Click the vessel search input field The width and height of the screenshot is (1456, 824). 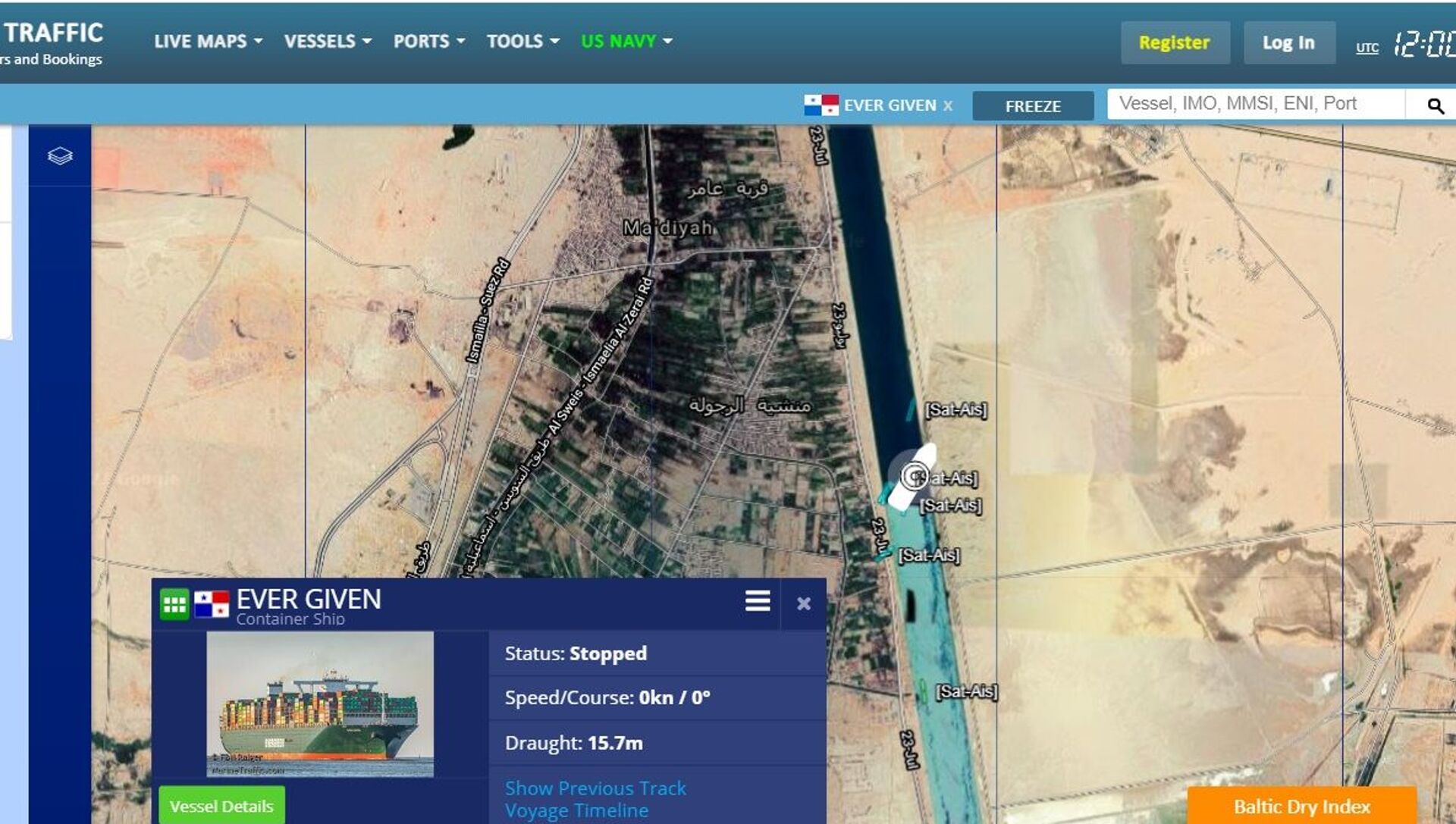click(1255, 104)
